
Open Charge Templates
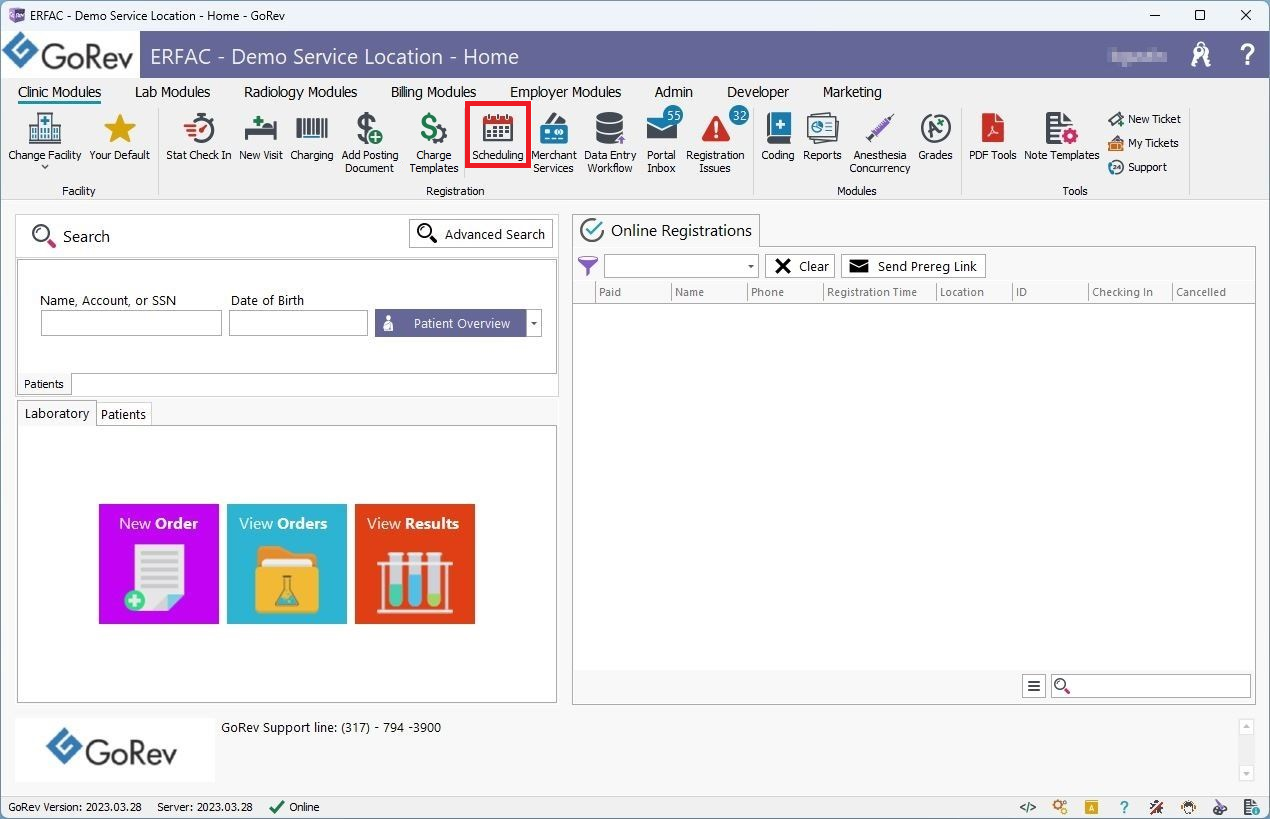pyautogui.click(x=433, y=143)
